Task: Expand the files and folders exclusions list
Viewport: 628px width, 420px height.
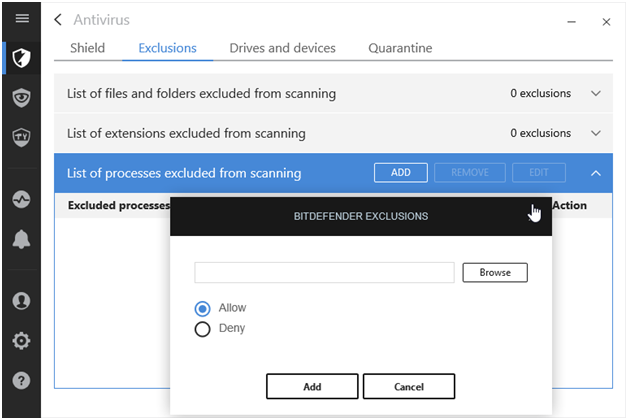Action: click(596, 93)
